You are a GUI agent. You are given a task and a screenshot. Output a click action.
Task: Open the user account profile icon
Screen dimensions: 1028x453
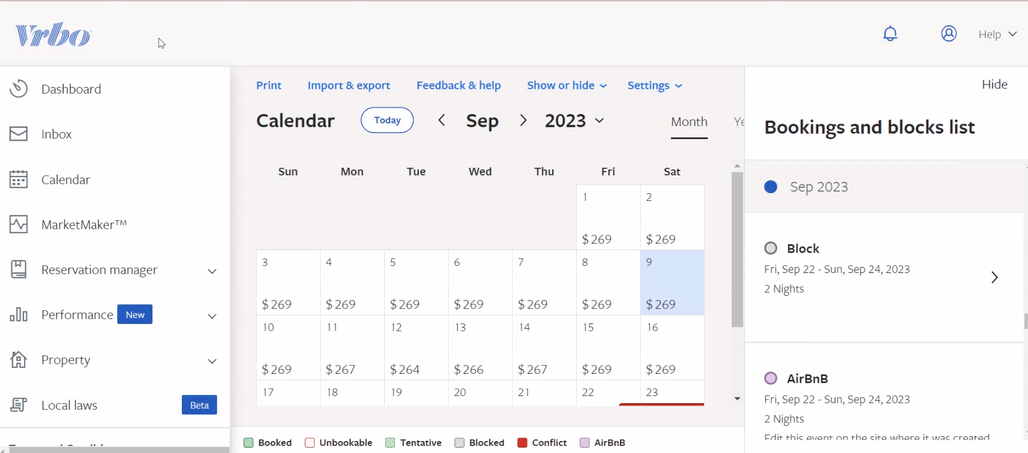pos(949,34)
